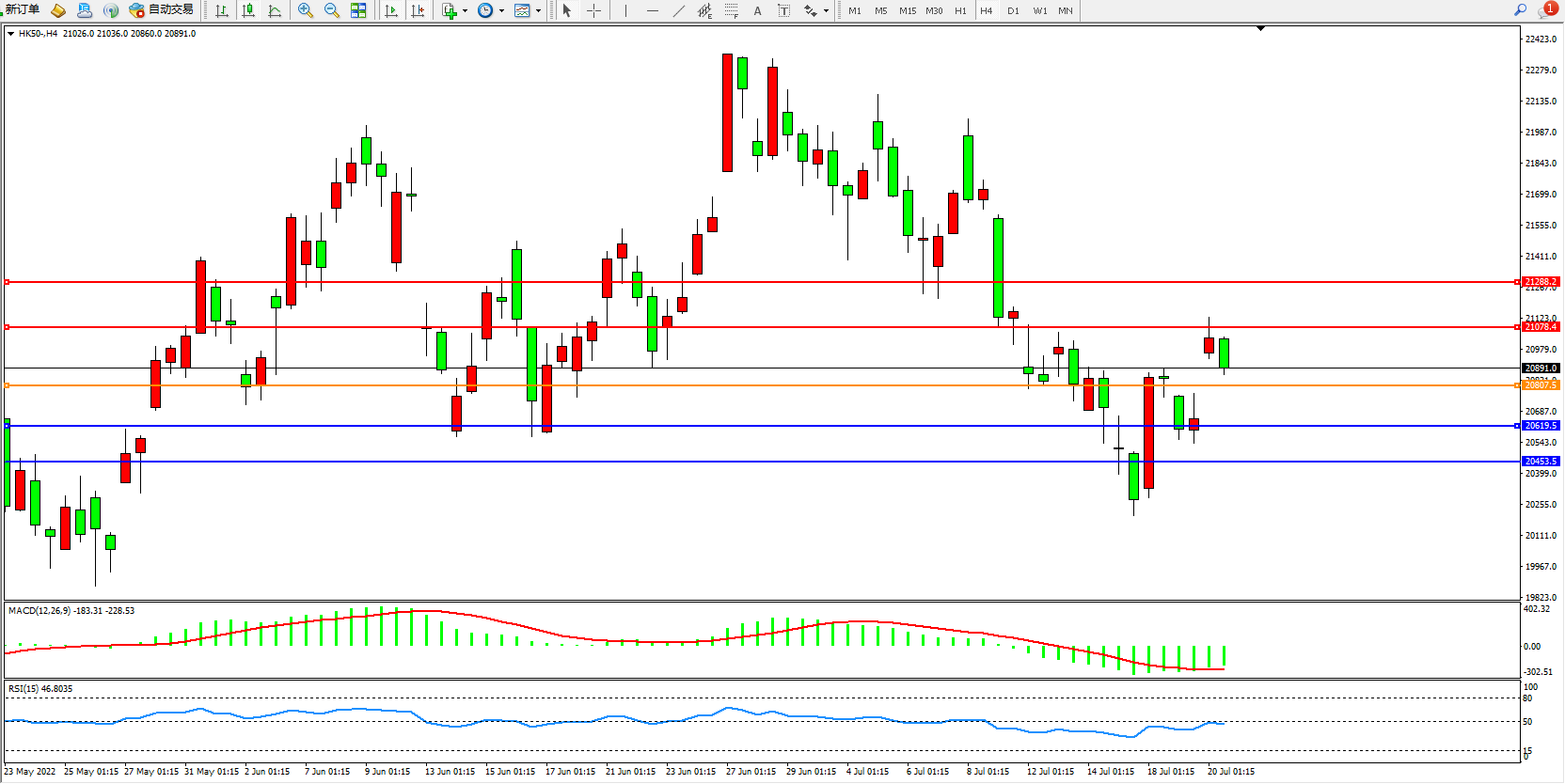Open periodicity clock dropdown arrow

tap(501, 11)
